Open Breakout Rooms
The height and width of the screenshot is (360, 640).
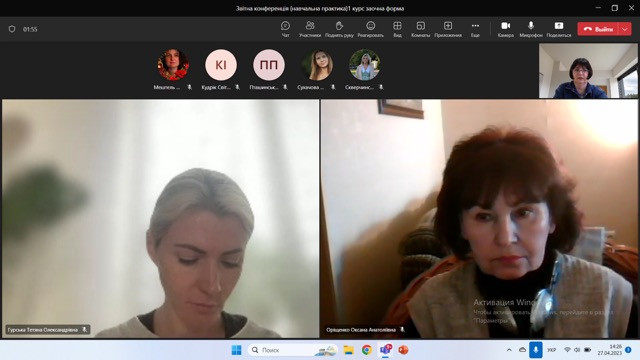(420, 29)
